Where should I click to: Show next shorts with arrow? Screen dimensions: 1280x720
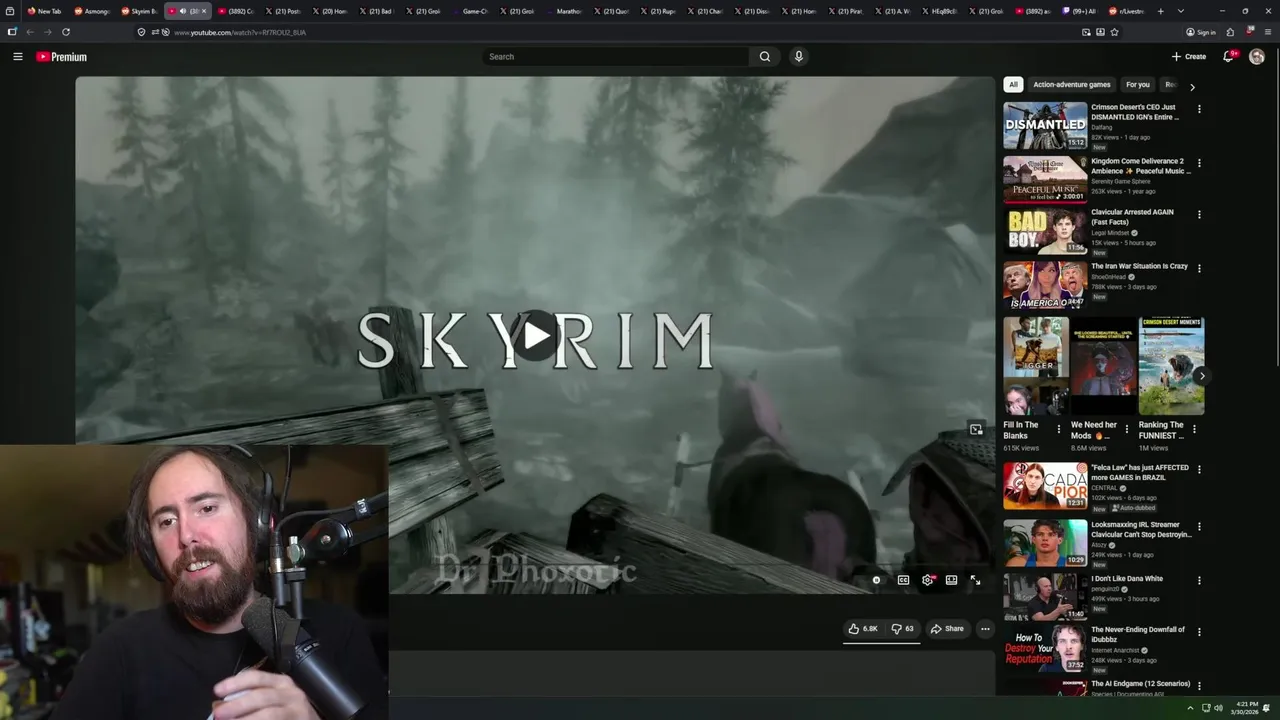click(1202, 376)
